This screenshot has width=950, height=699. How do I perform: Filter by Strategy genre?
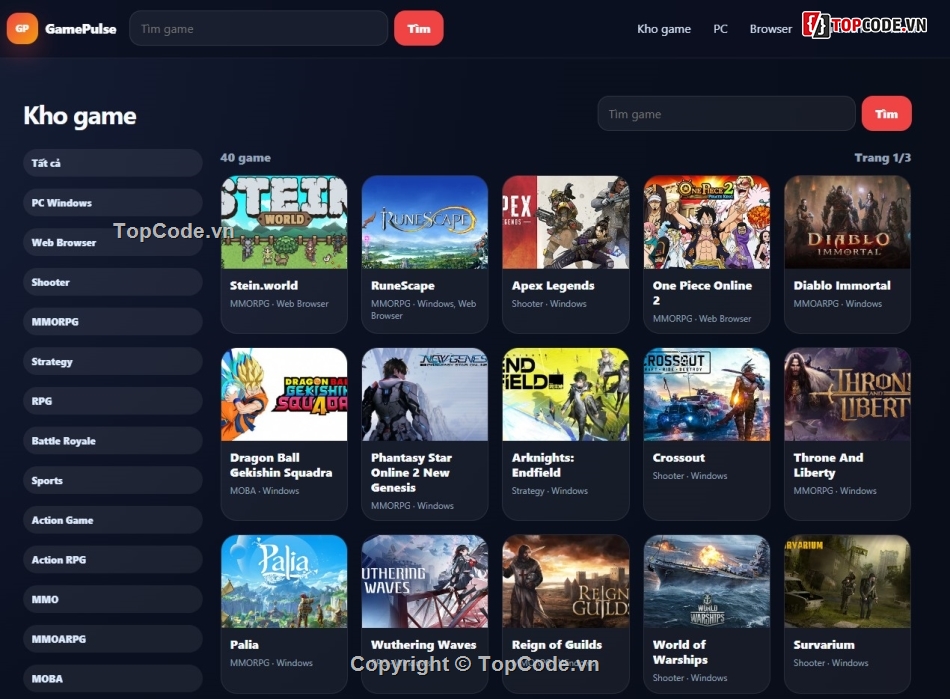(113, 362)
